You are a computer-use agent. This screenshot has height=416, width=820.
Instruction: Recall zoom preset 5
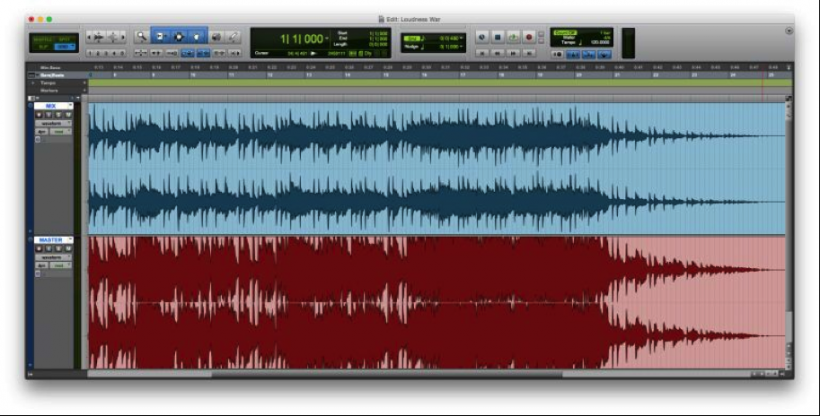tap(122, 53)
